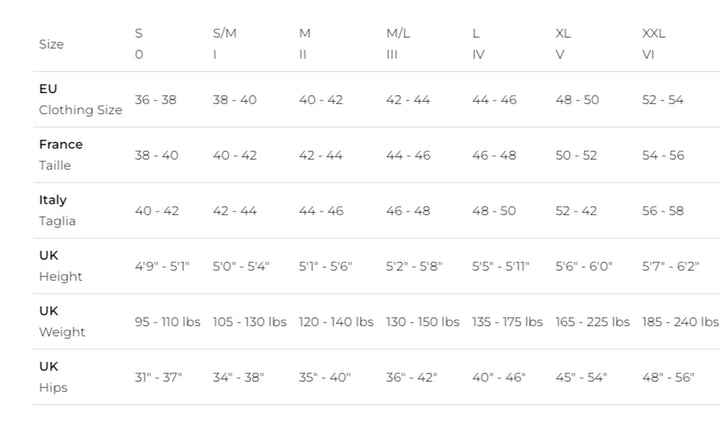Screen dimensions: 720x427
Task: Click weight 120 - 140 lbs for M
Action: coord(336,322)
